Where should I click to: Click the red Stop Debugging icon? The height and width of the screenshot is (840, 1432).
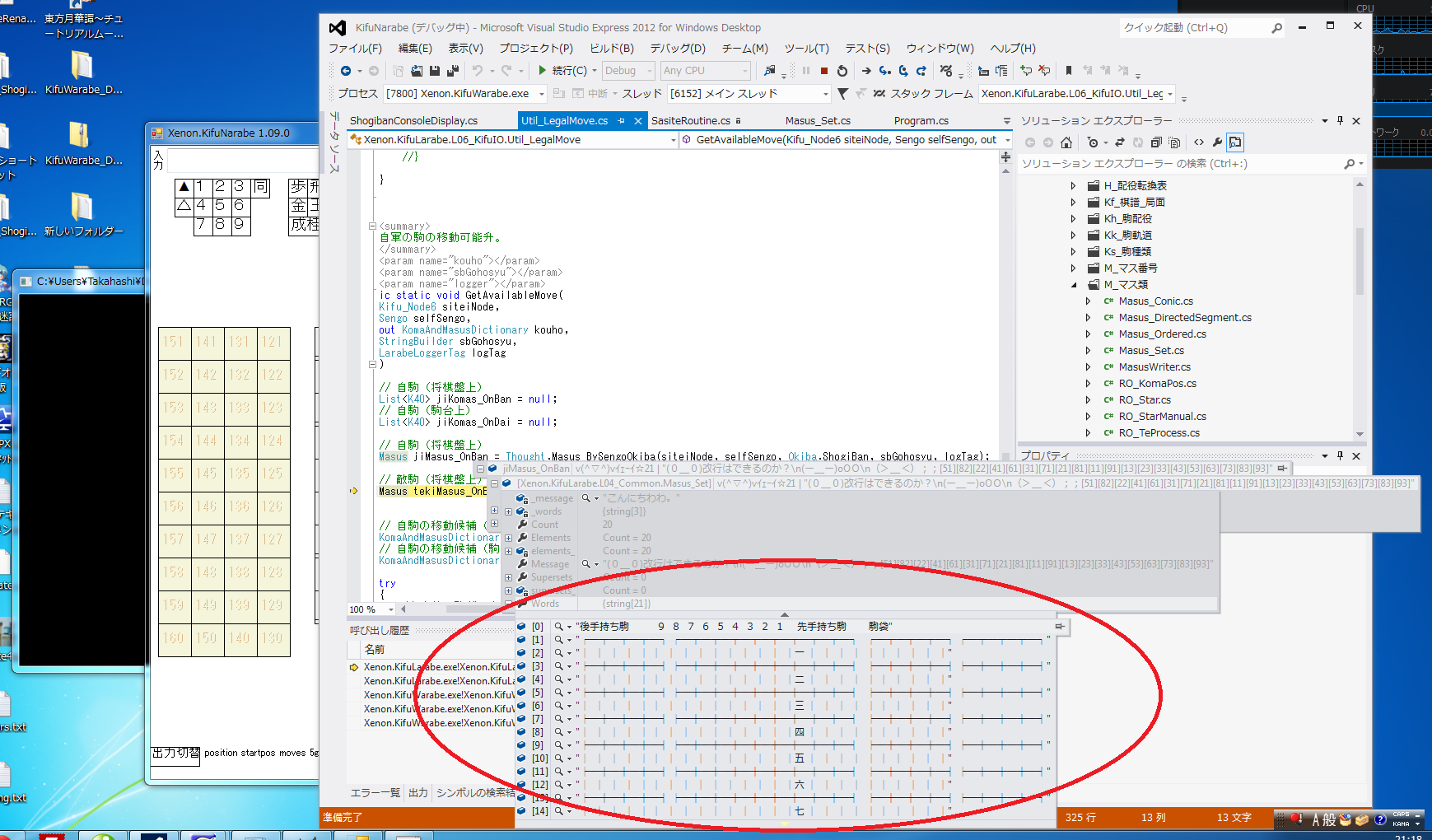[823, 71]
